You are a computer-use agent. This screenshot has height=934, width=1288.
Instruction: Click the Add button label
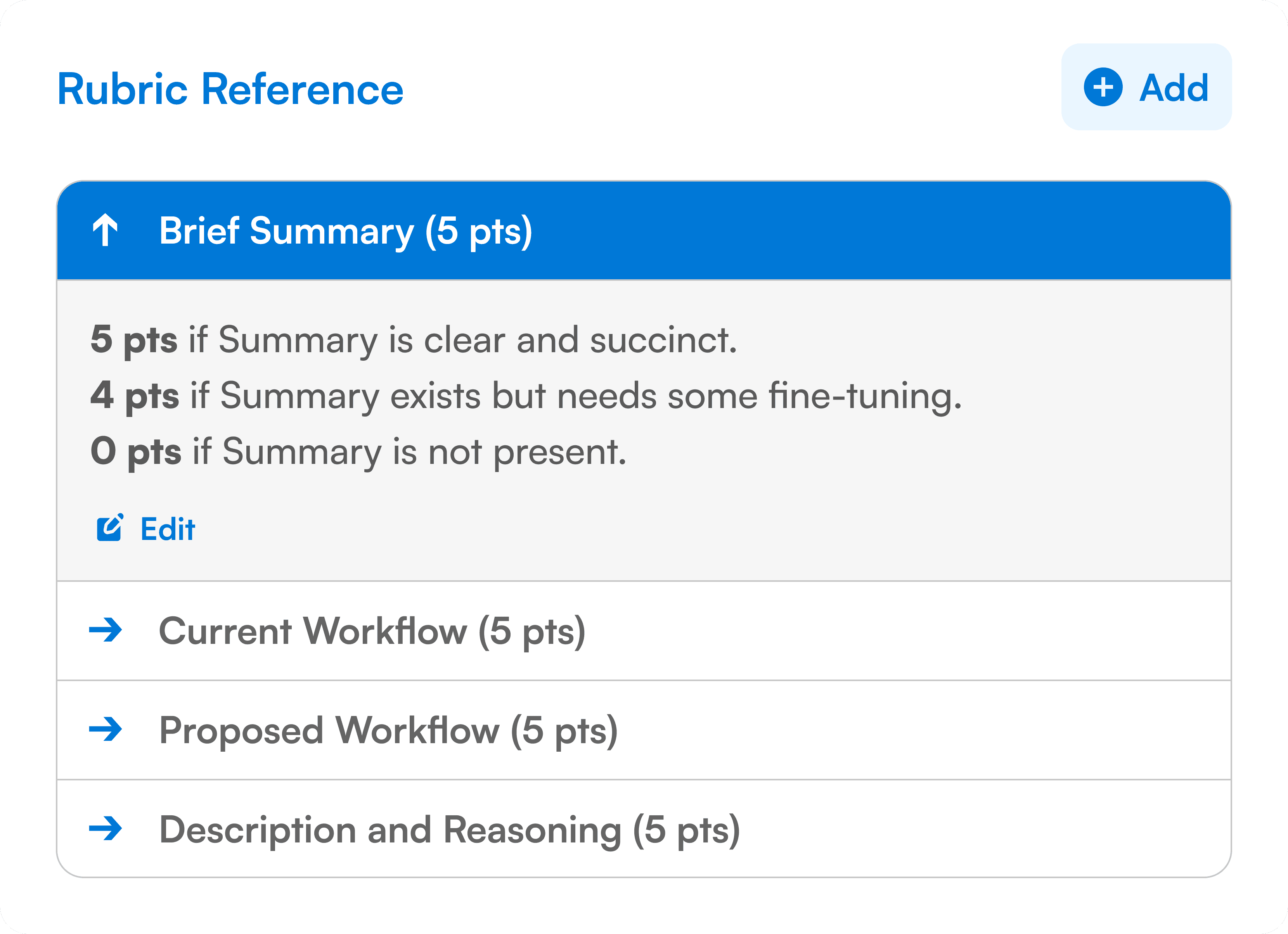tap(1173, 88)
